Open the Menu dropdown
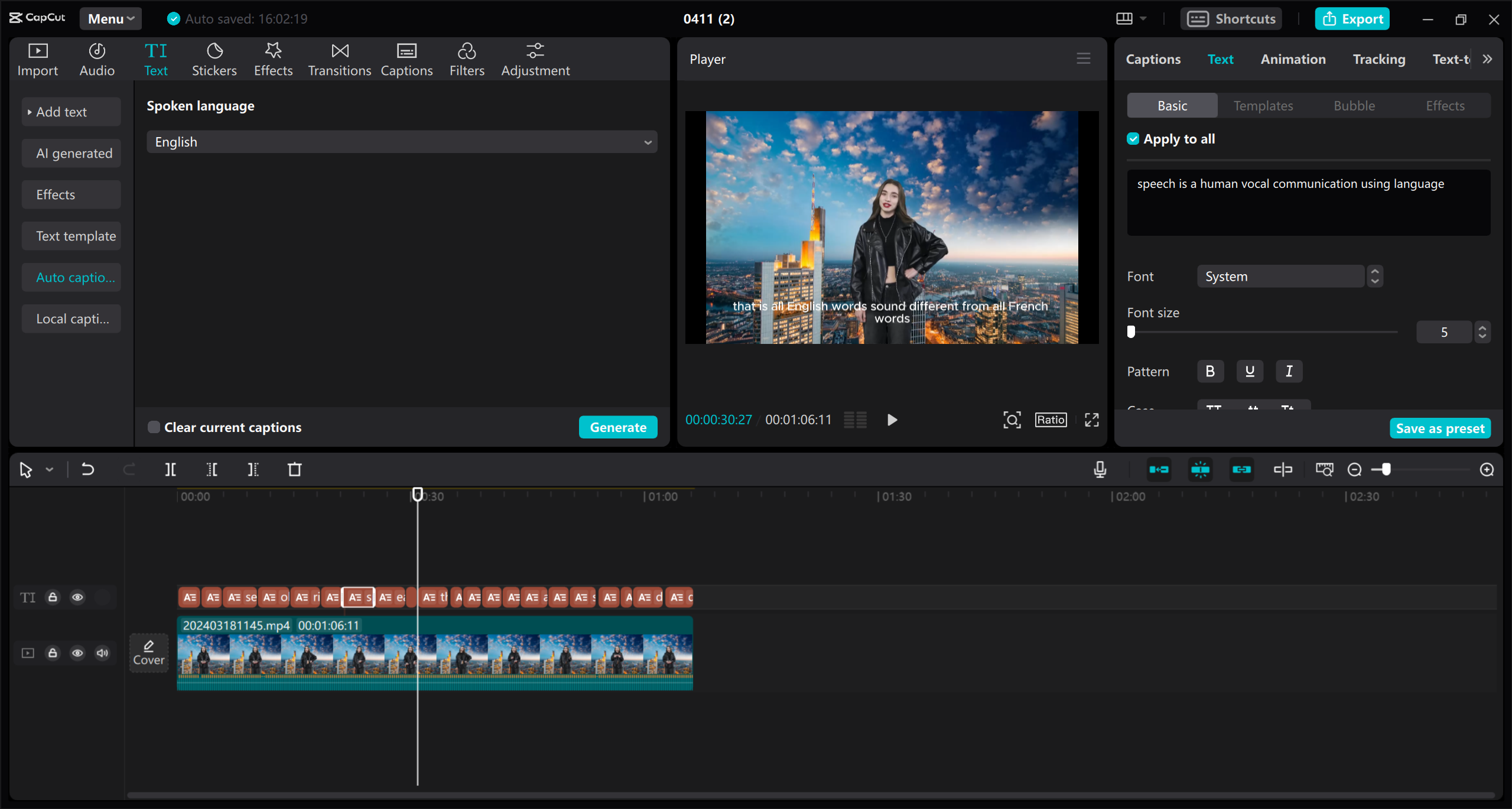 click(110, 18)
